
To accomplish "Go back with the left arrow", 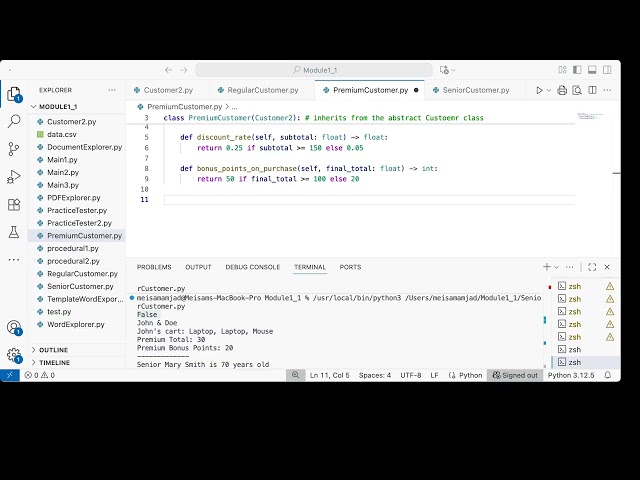I will [x=168, y=70].
